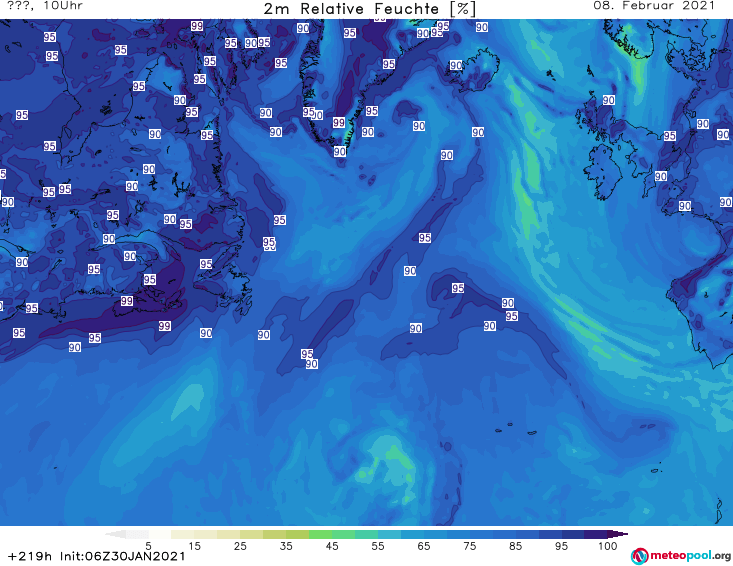The height and width of the screenshot is (566, 733).
Task: Click the round meteopool logo icon
Action: [x=639, y=556]
